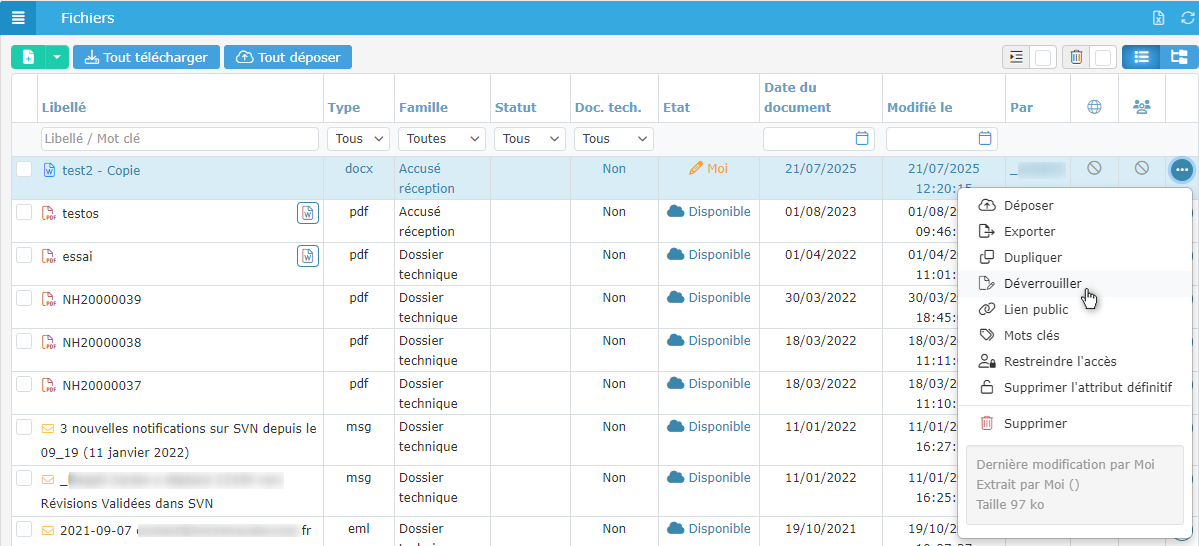This screenshot has width=1199, height=546.
Task: Open the Famille filter dropdown
Action: coord(442,139)
